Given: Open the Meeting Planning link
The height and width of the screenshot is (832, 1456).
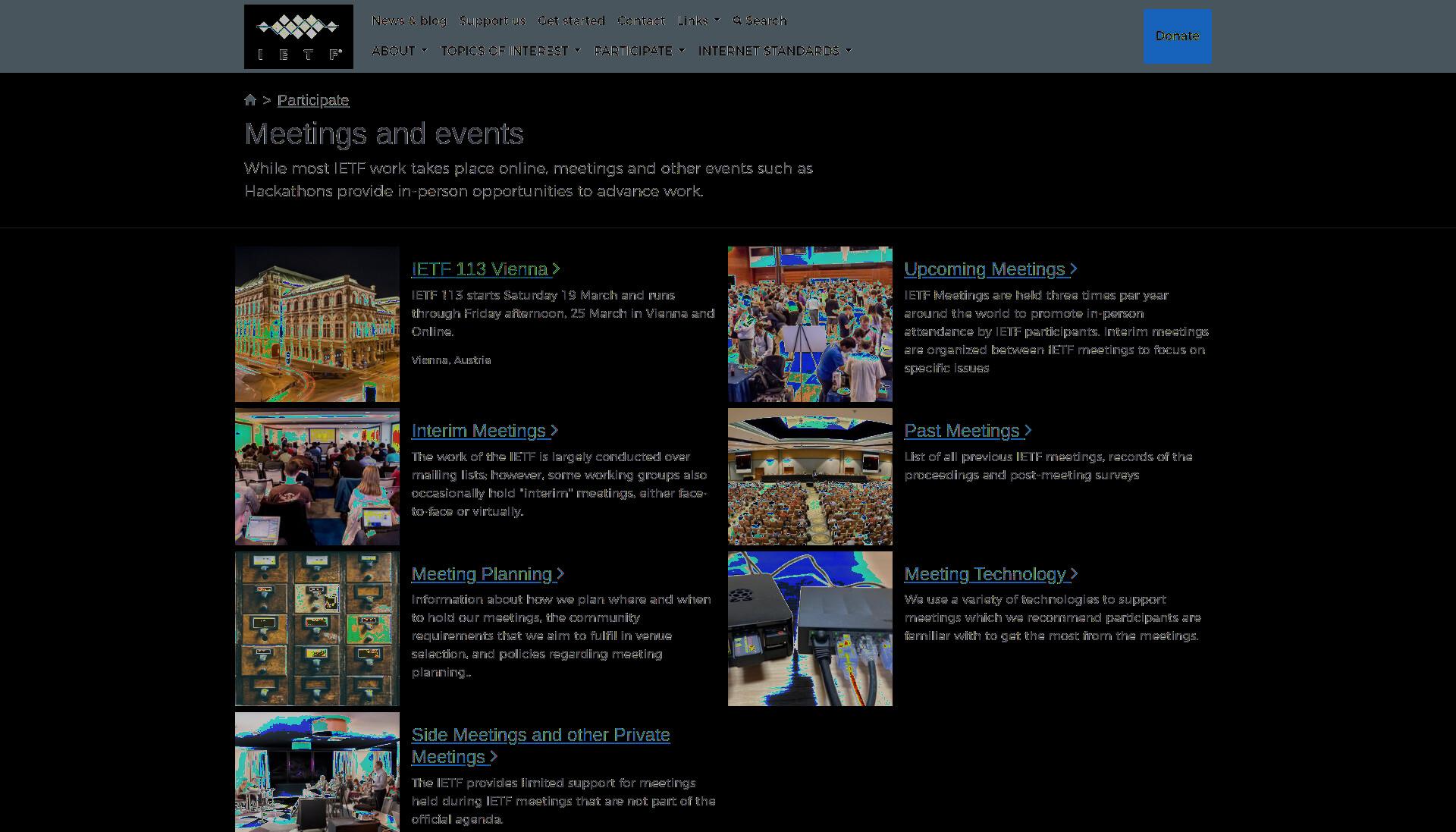Looking at the screenshot, I should (x=488, y=574).
